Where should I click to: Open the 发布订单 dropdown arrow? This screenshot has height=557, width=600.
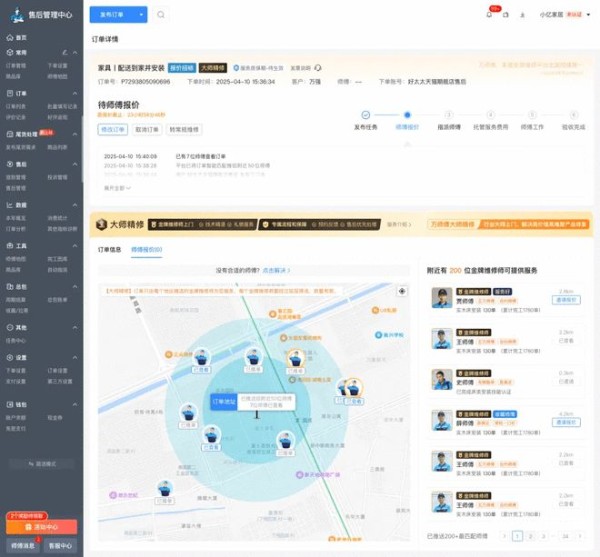(x=141, y=15)
